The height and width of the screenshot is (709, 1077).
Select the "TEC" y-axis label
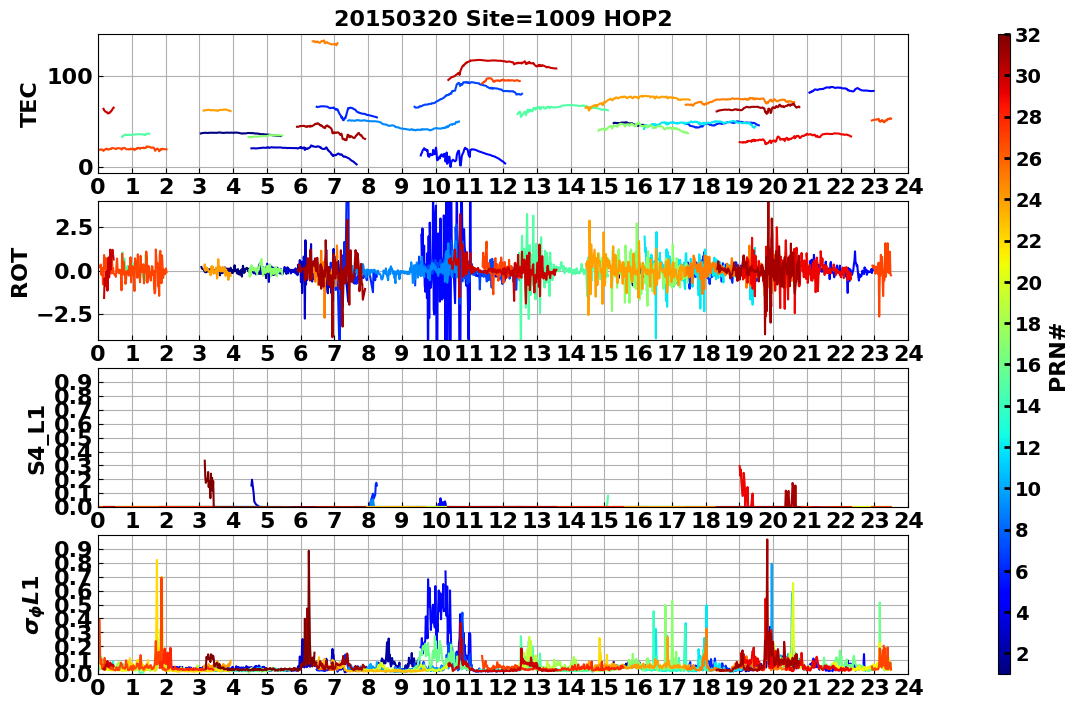[x=28, y=104]
